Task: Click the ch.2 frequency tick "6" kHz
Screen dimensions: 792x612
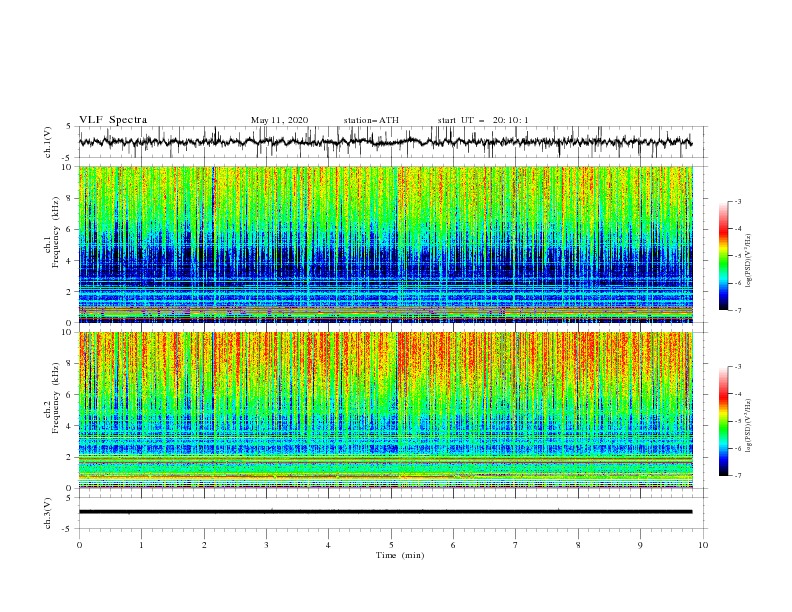Action: coord(69,395)
